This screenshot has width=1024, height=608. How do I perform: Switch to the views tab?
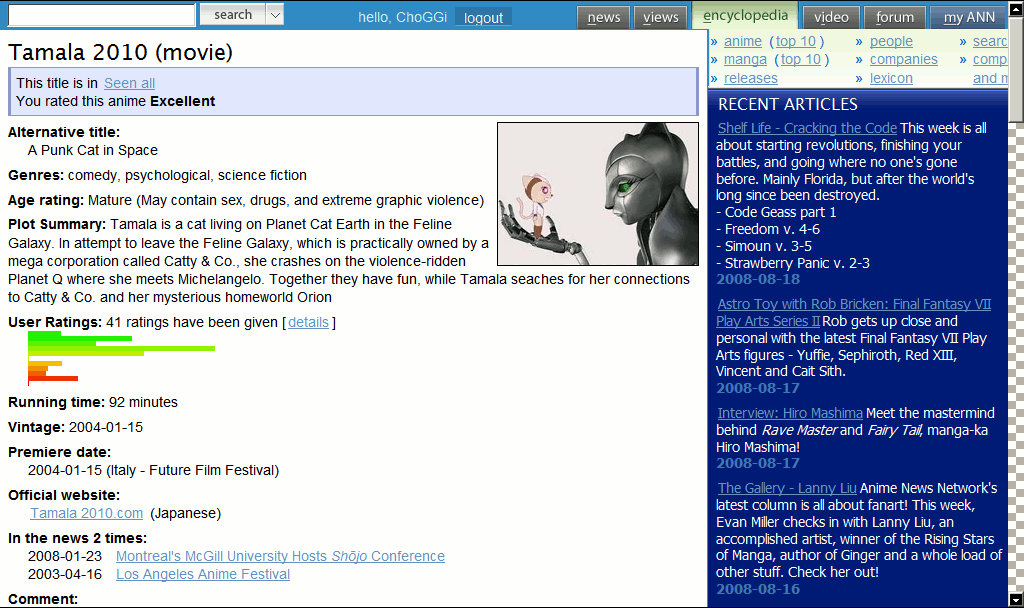coord(661,17)
